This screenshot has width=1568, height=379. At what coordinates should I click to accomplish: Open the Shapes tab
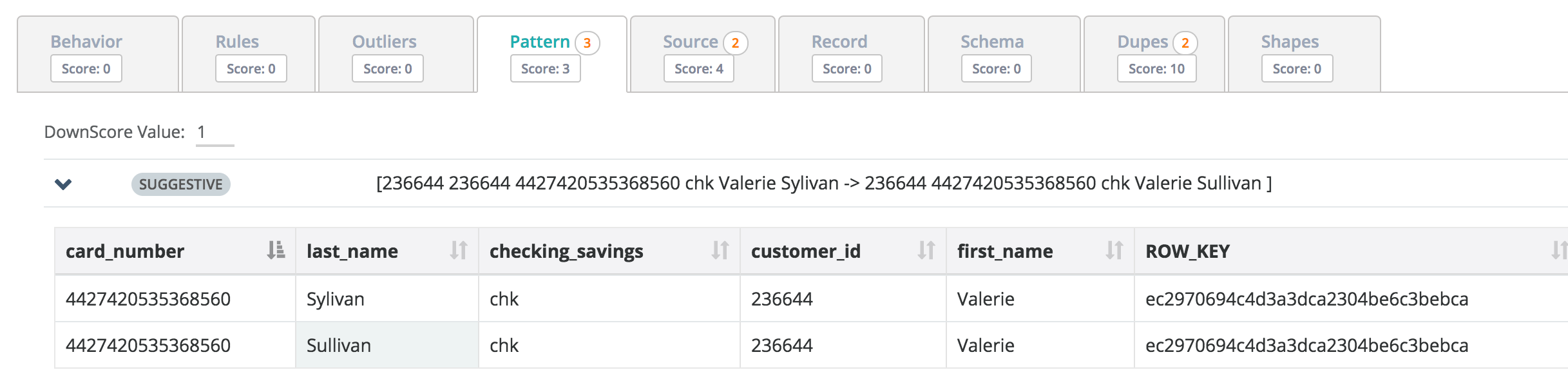1290,42
